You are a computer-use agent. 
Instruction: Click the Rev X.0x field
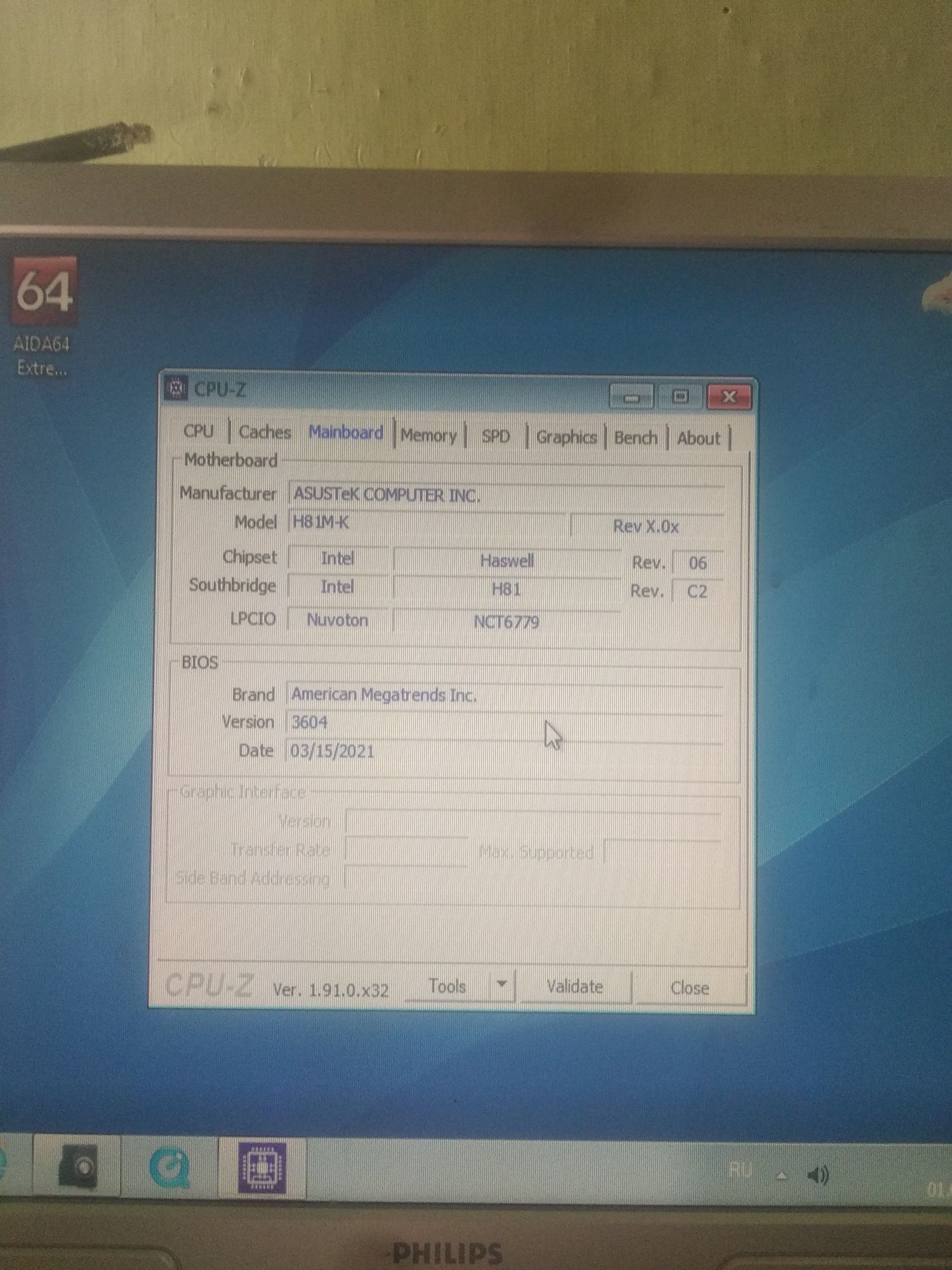(x=647, y=526)
